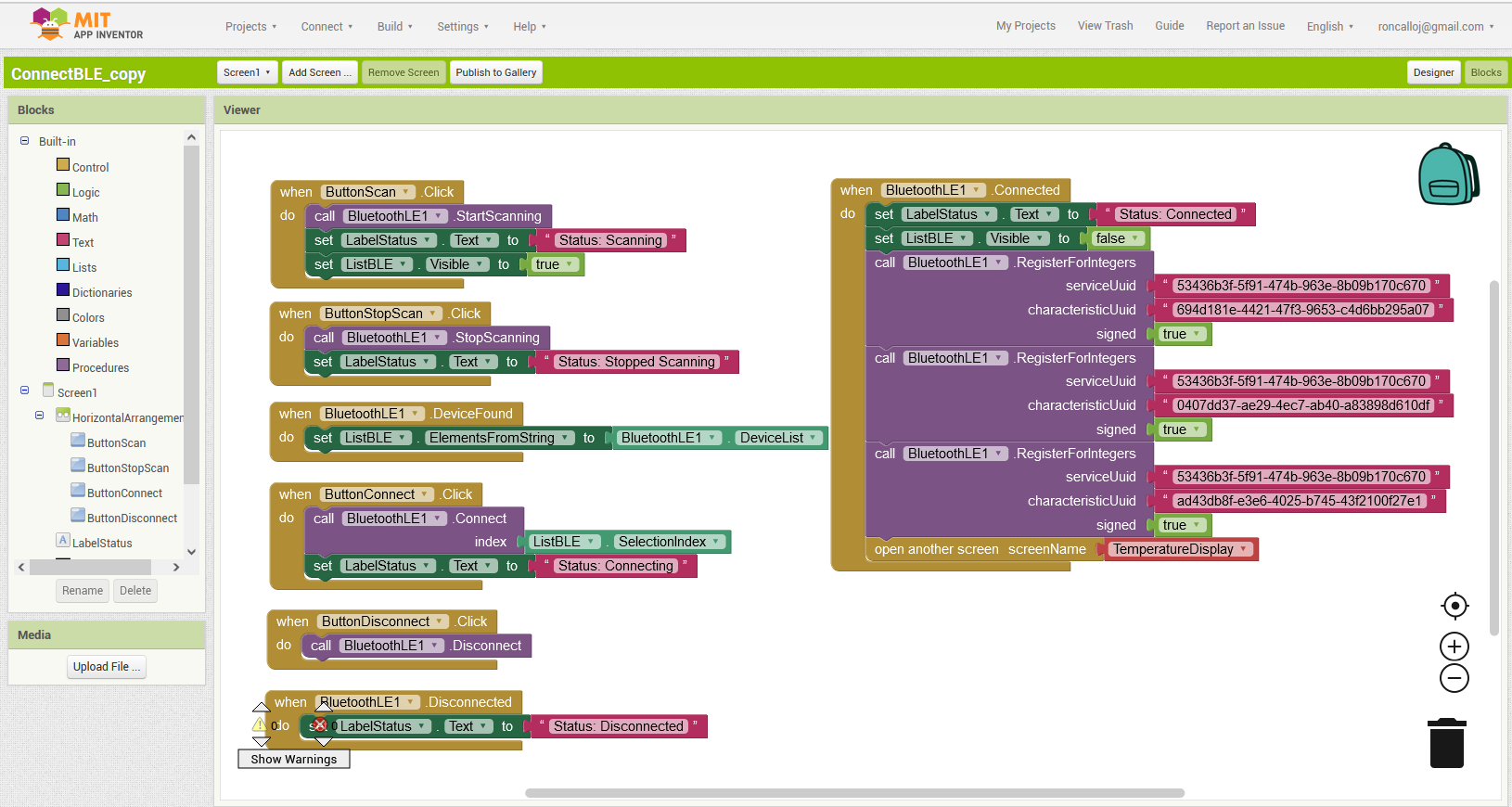
Task: Switch to the Designer view
Action: click(1434, 72)
